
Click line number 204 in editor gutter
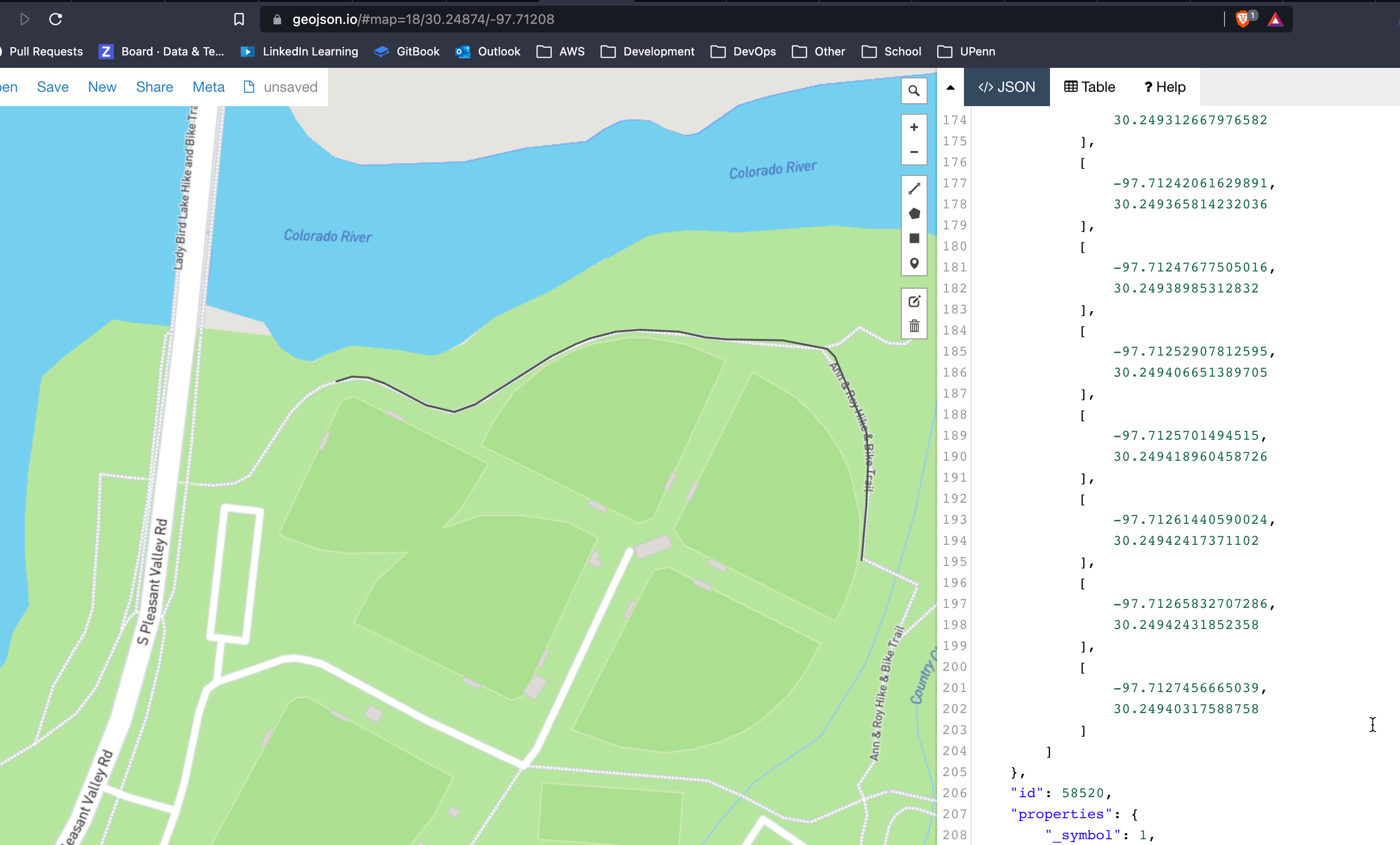click(954, 751)
